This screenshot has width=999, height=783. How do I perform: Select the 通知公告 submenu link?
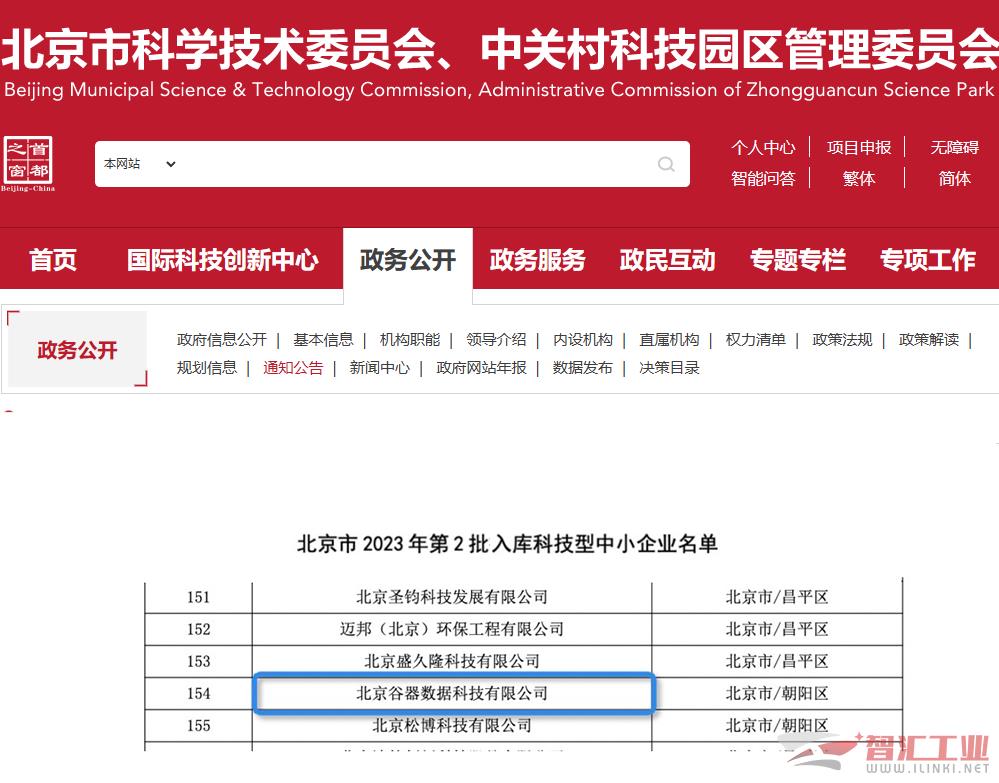click(293, 367)
